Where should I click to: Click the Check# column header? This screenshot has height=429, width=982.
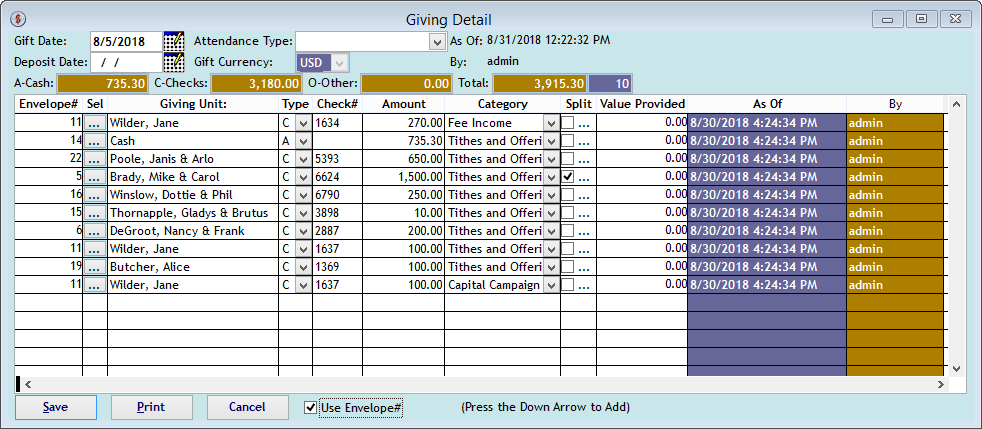coord(337,105)
